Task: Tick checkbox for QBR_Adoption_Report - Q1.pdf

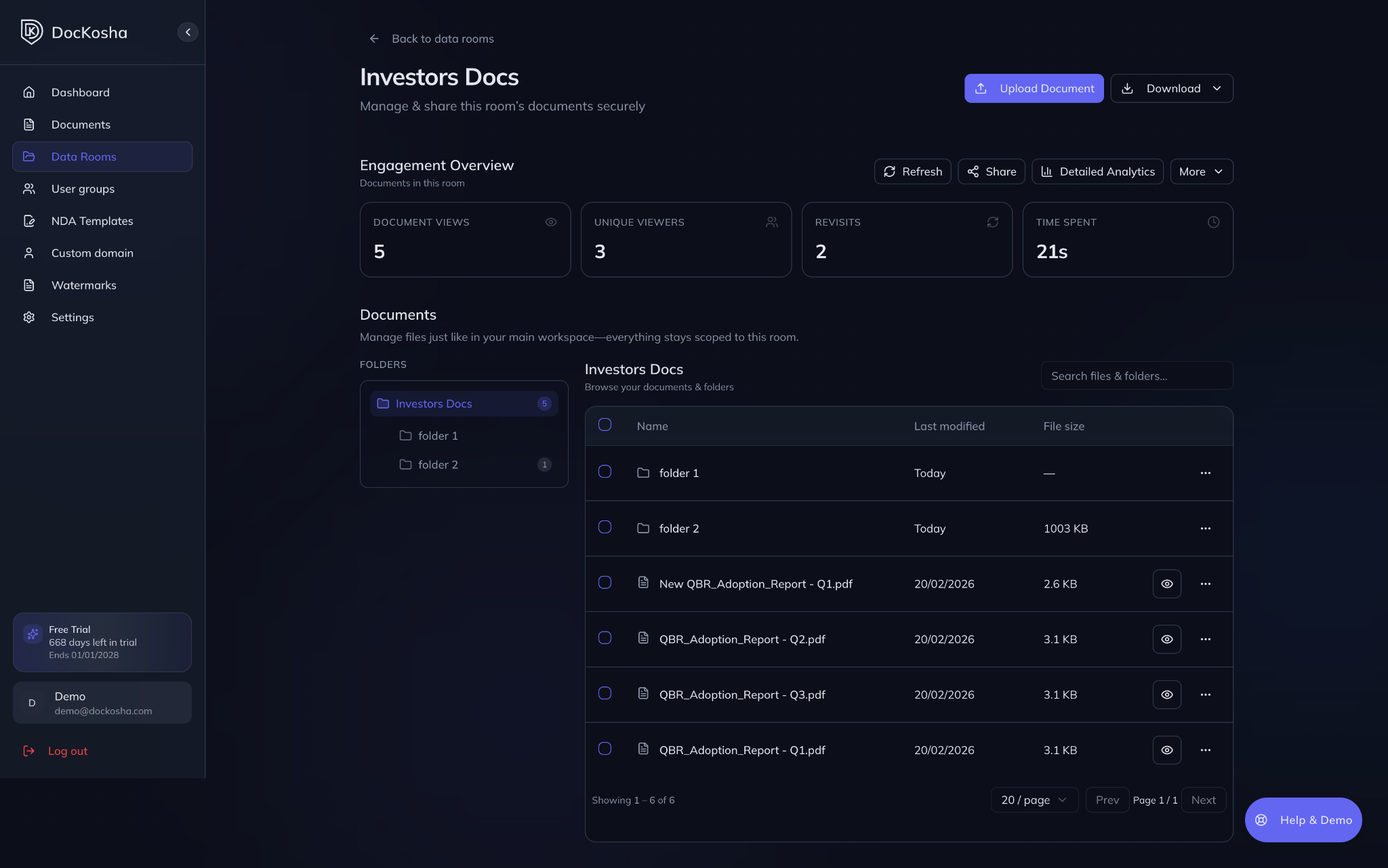Action: (605, 749)
